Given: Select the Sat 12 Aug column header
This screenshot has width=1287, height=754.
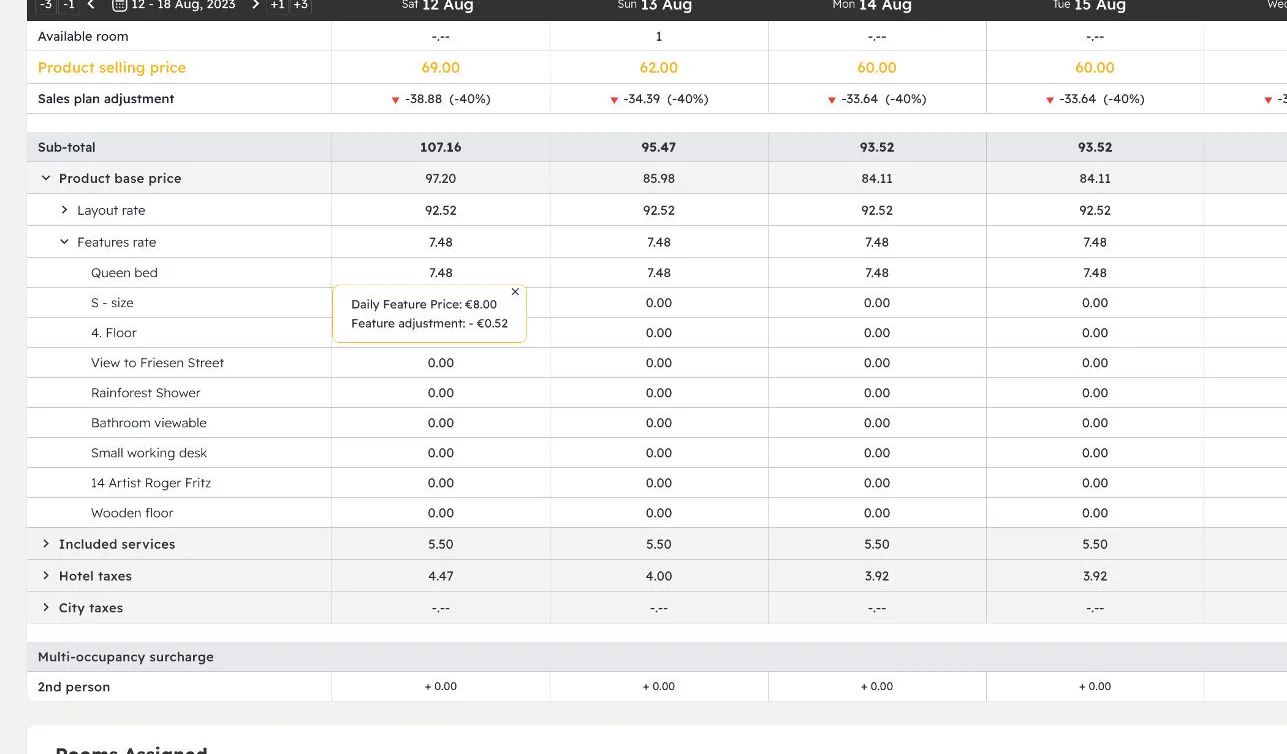Looking at the screenshot, I should (437, 6).
